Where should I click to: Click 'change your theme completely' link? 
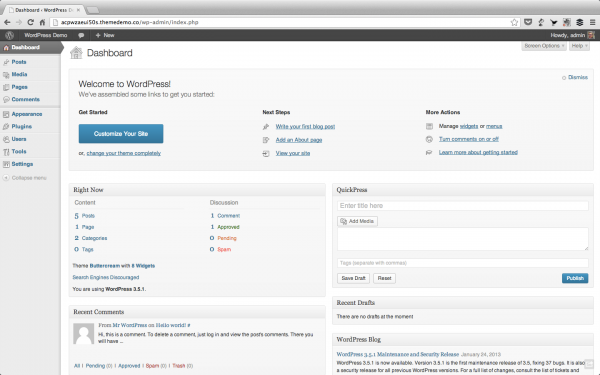coord(124,153)
